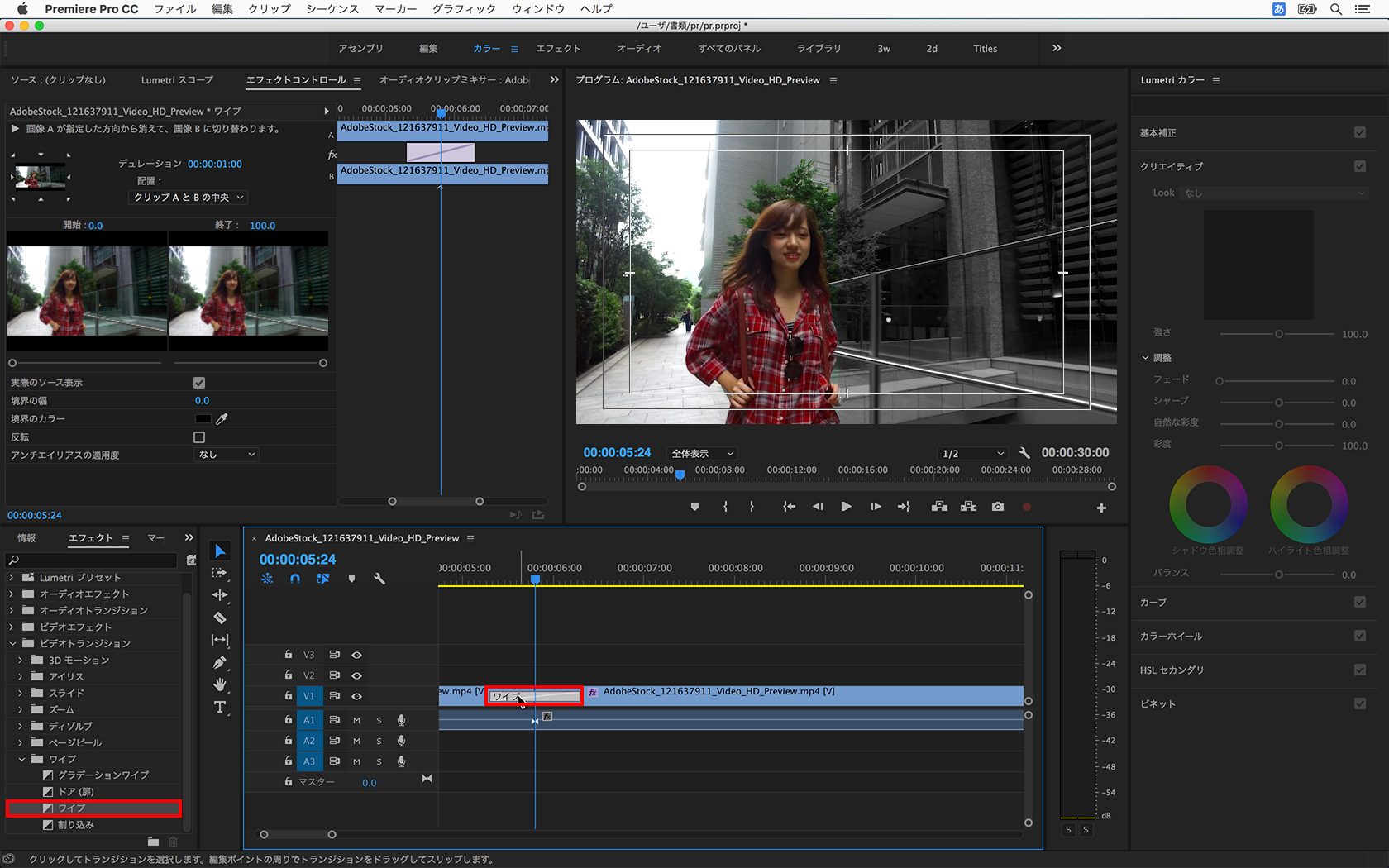Image resolution: width=1389 pixels, height=868 pixels.
Task: Select the Type tool
Action: (220, 707)
